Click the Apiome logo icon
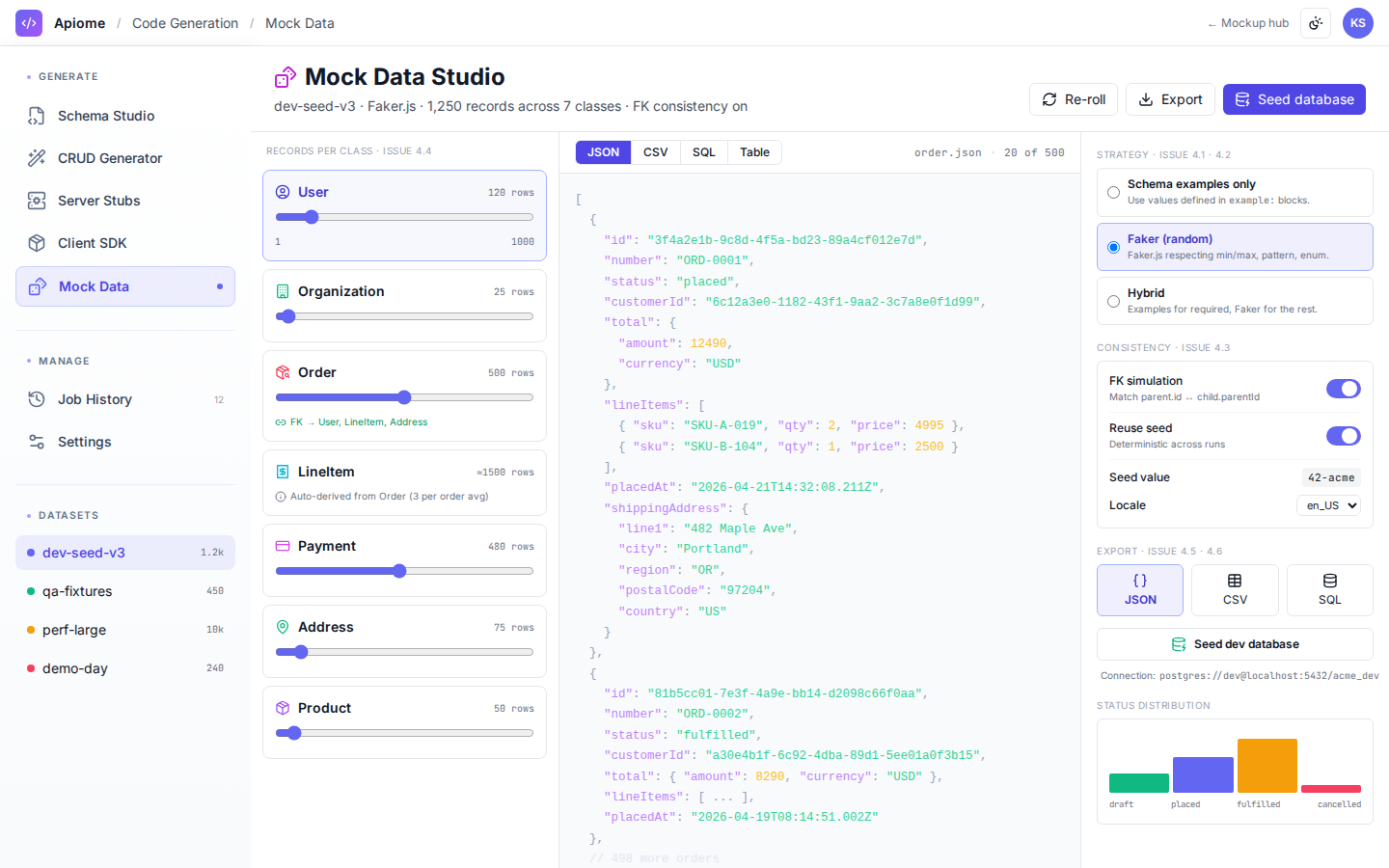The height and width of the screenshot is (868, 1389). tap(29, 23)
